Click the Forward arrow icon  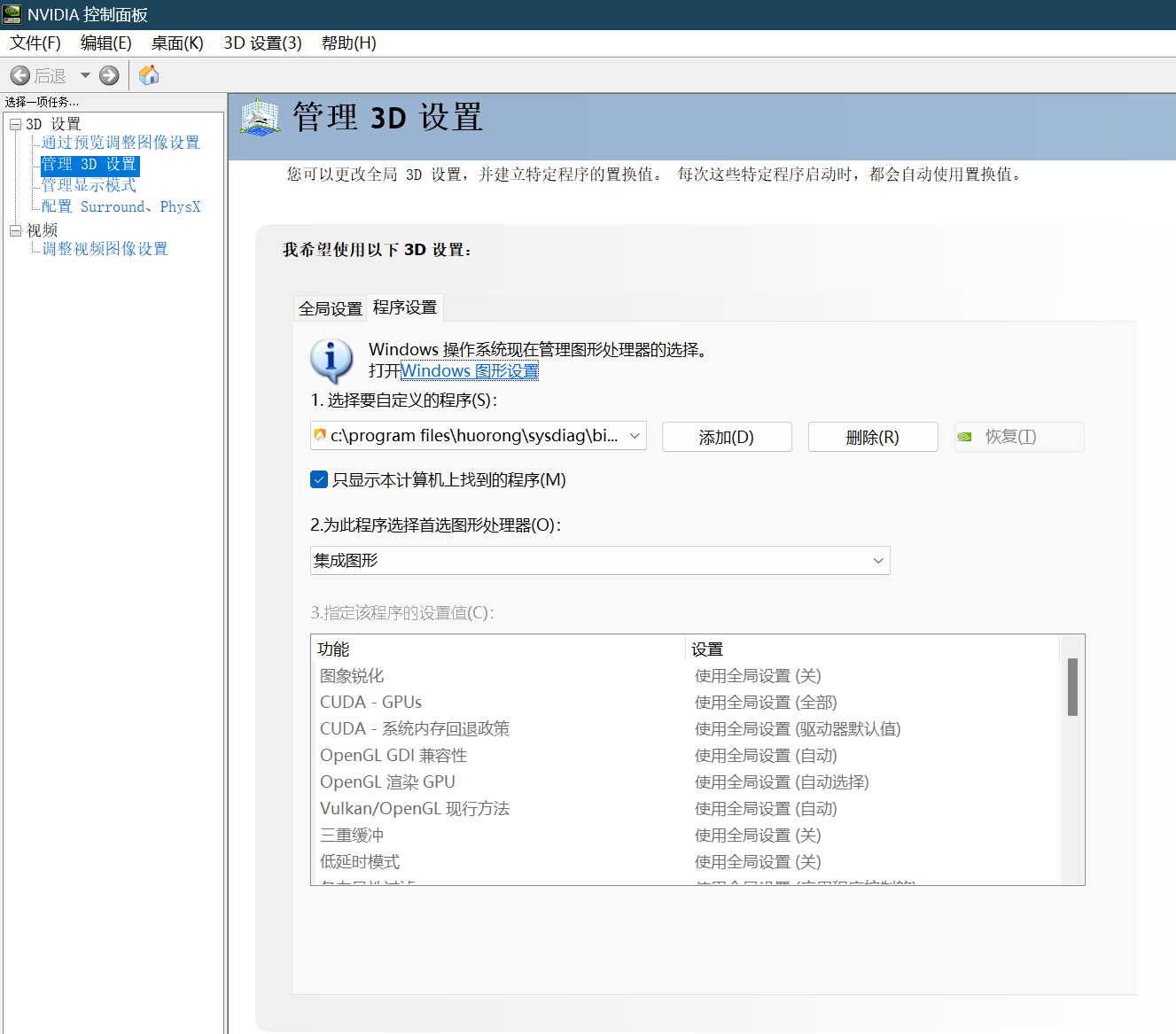pyautogui.click(x=109, y=76)
